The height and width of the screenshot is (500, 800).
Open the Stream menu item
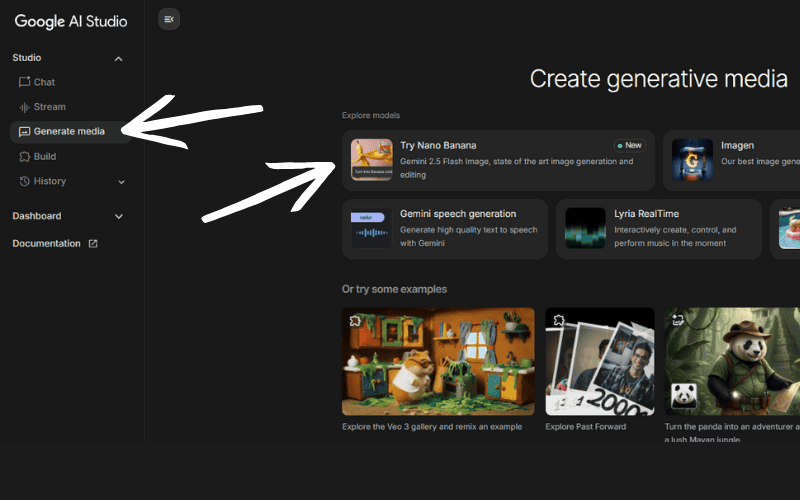click(49, 107)
